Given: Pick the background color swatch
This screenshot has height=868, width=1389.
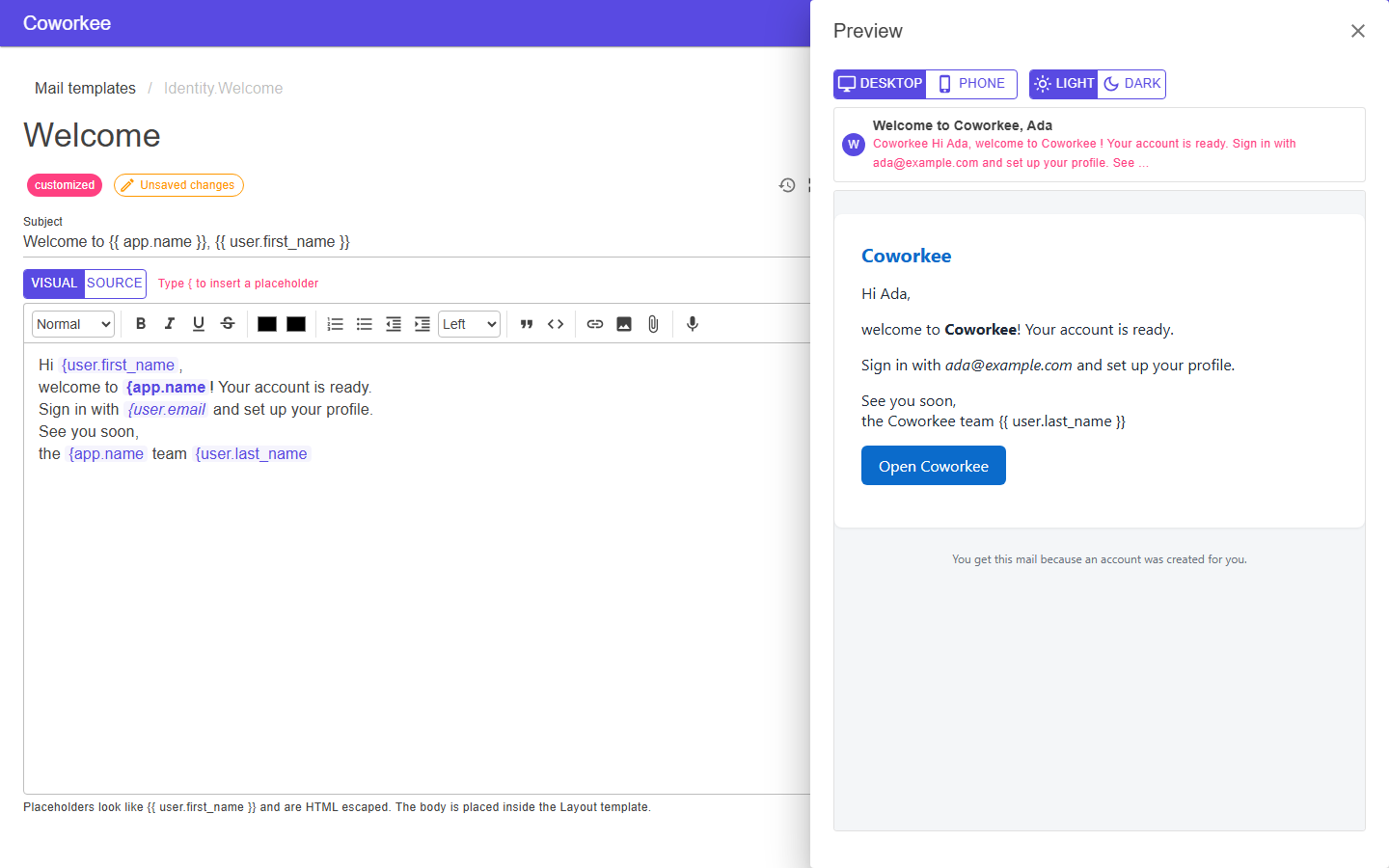Looking at the screenshot, I should coord(296,324).
